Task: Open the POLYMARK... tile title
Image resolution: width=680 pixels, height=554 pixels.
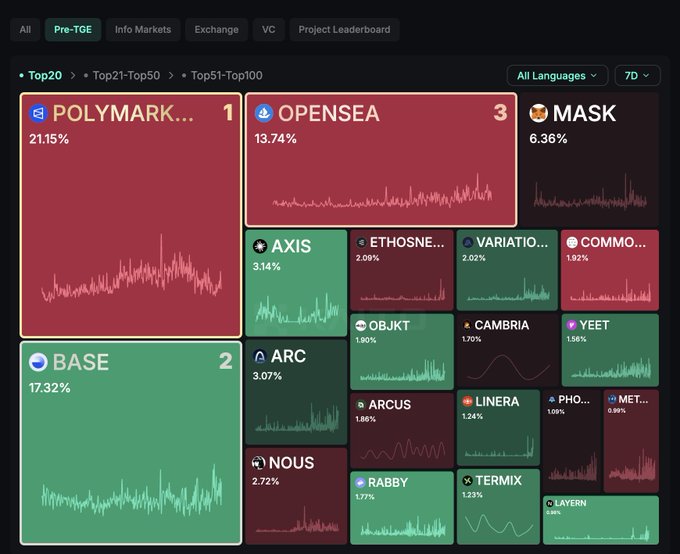Action: (x=123, y=114)
